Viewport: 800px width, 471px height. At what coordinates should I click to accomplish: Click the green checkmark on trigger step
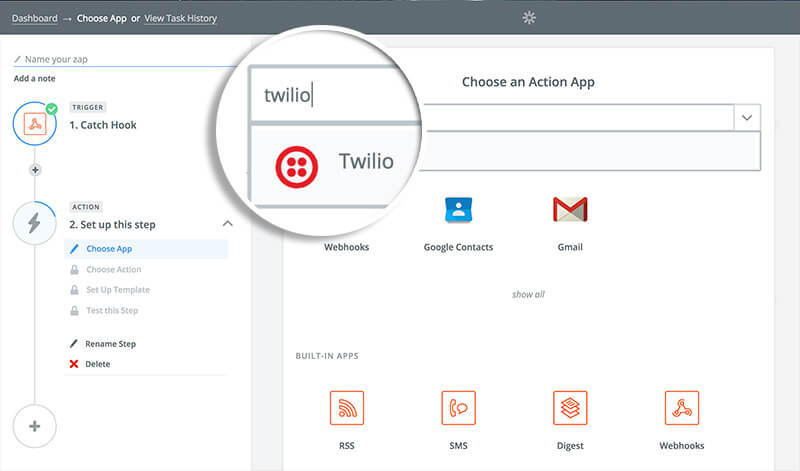coord(52,108)
